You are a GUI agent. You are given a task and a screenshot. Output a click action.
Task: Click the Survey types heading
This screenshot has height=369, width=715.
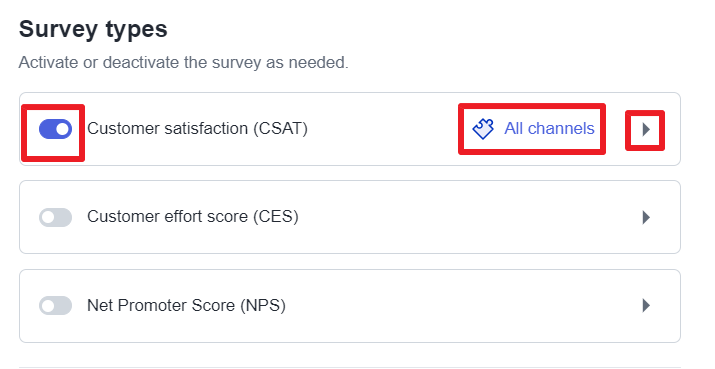click(93, 29)
